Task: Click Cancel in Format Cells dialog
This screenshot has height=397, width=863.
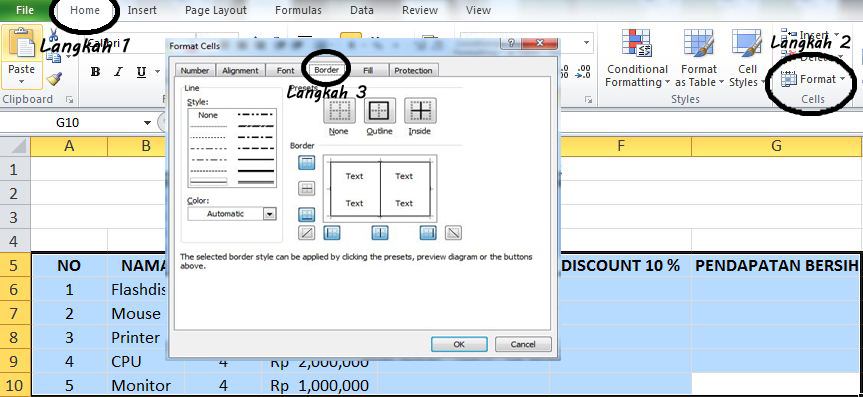Action: tap(523, 344)
